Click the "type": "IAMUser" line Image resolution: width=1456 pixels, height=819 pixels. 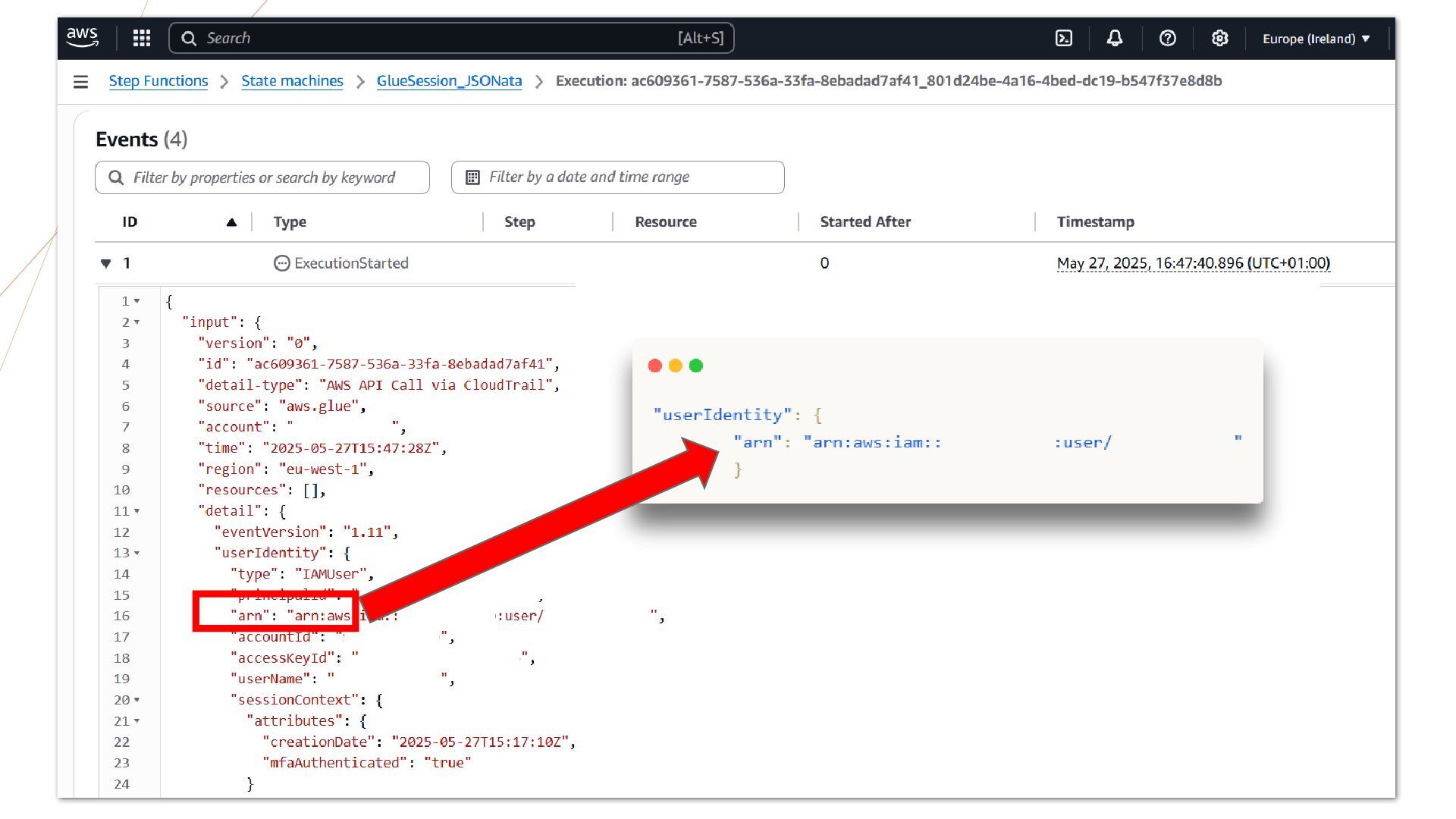click(x=302, y=574)
